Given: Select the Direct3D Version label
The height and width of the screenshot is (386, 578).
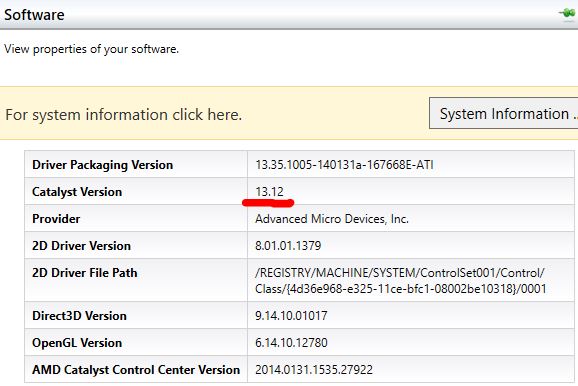Looking at the screenshot, I should click(x=79, y=316).
